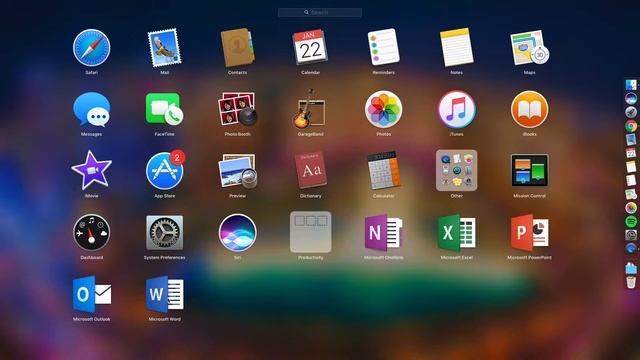640x360 pixels.
Task: Open the Downloads folder in the Dock
Action: tap(631, 268)
